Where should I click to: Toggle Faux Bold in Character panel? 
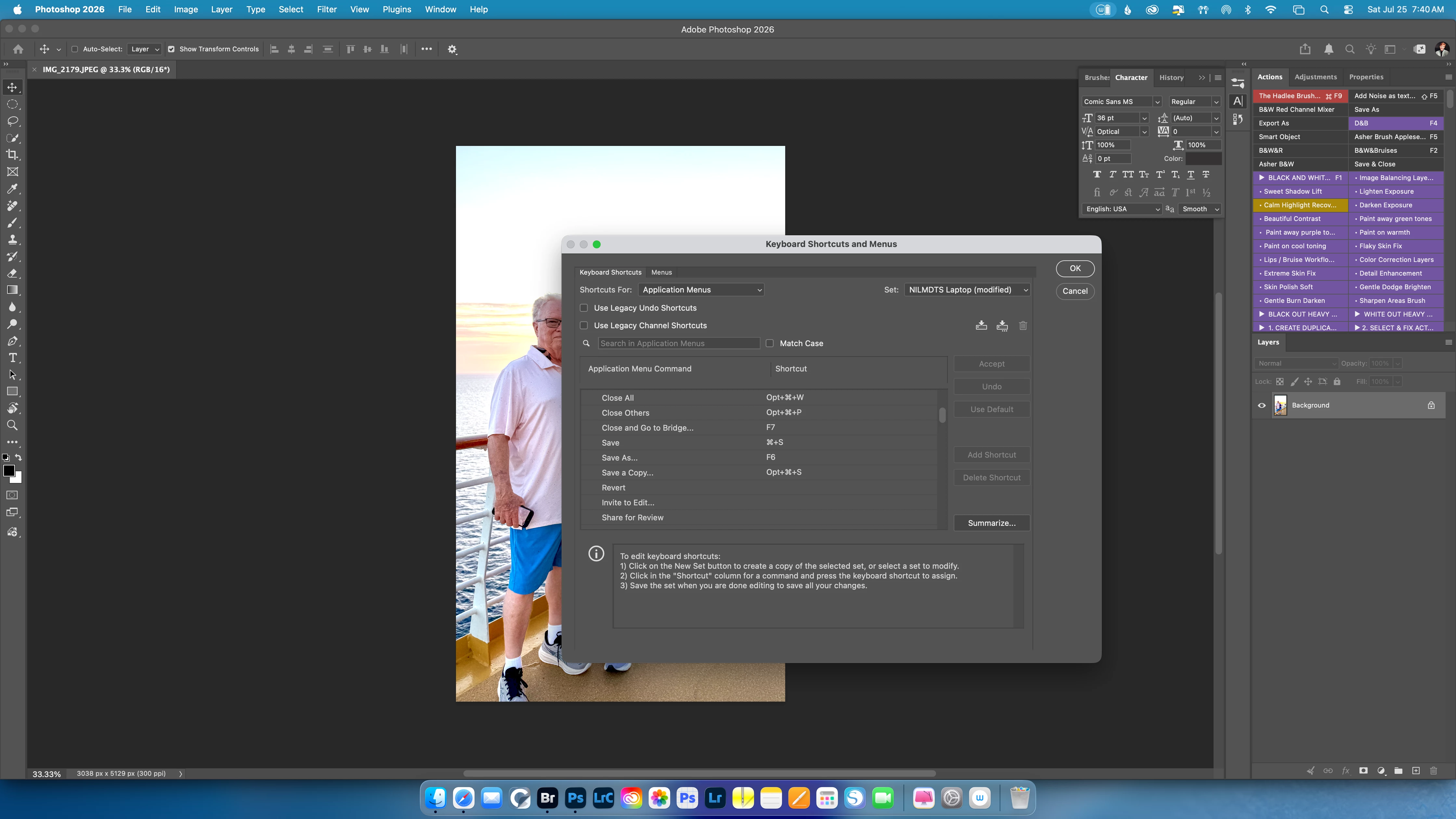click(1097, 175)
